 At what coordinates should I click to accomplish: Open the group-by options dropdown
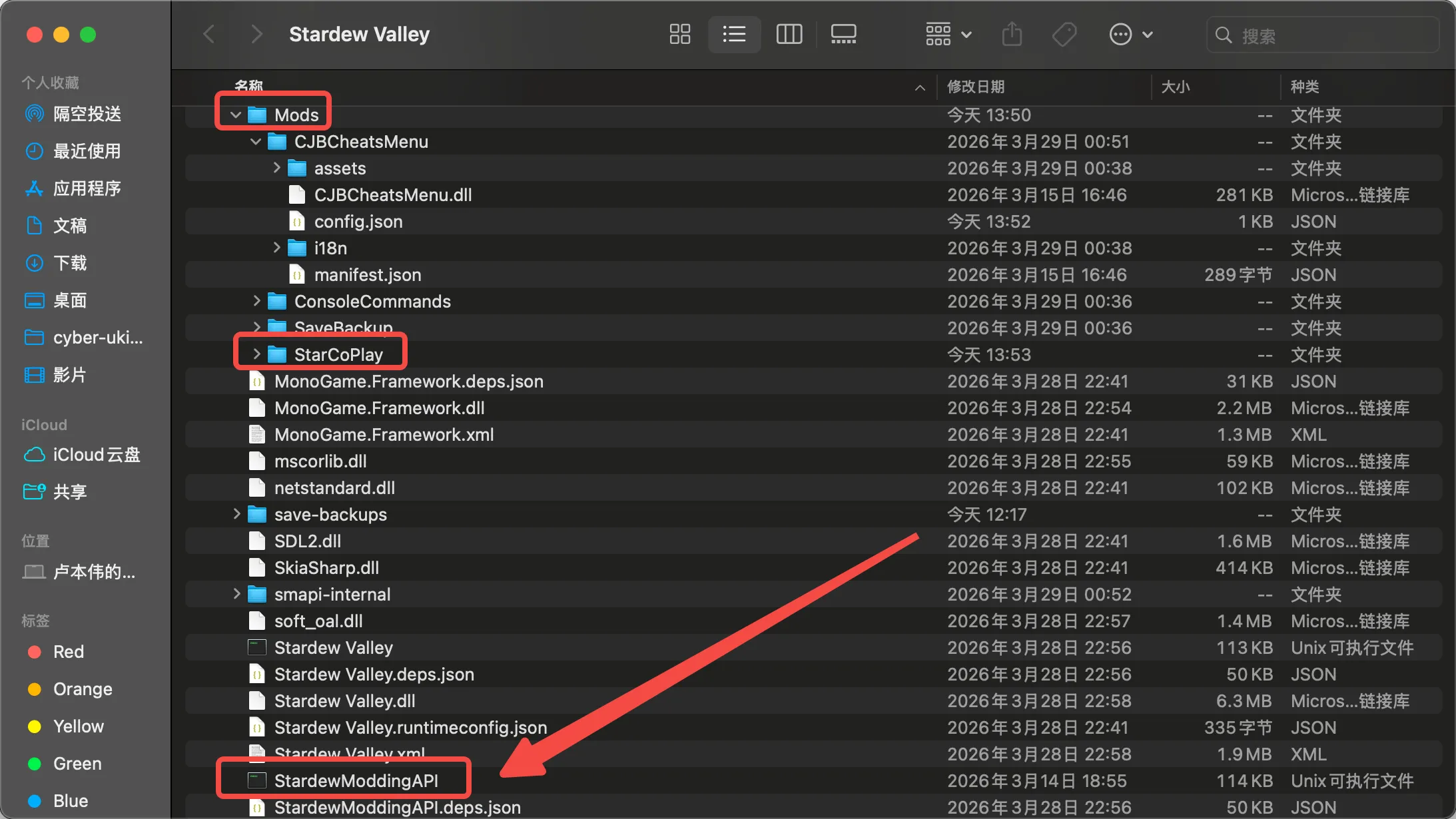948,34
